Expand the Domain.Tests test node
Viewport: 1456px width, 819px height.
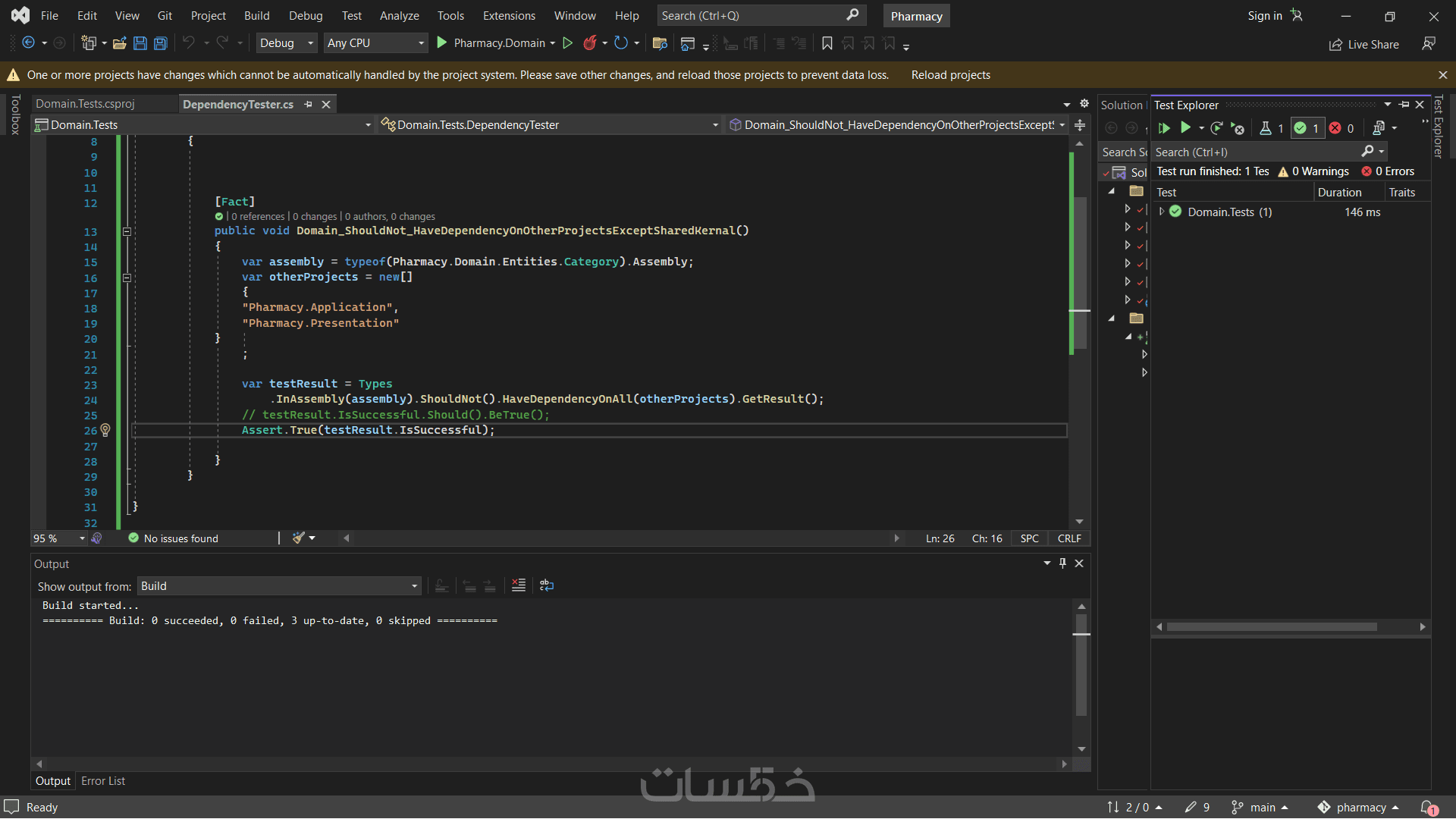[x=1161, y=212]
